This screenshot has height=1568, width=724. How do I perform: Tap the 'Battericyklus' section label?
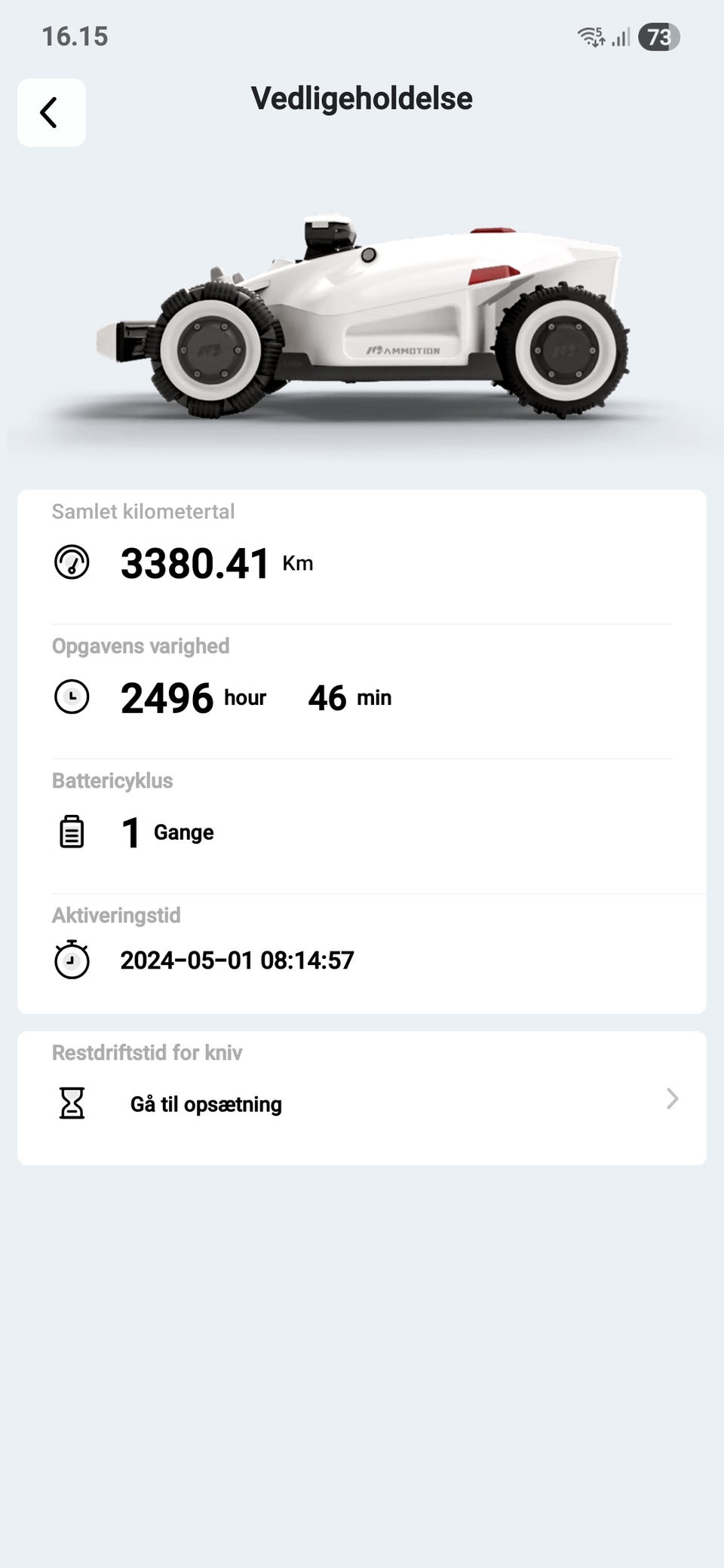[x=112, y=781]
